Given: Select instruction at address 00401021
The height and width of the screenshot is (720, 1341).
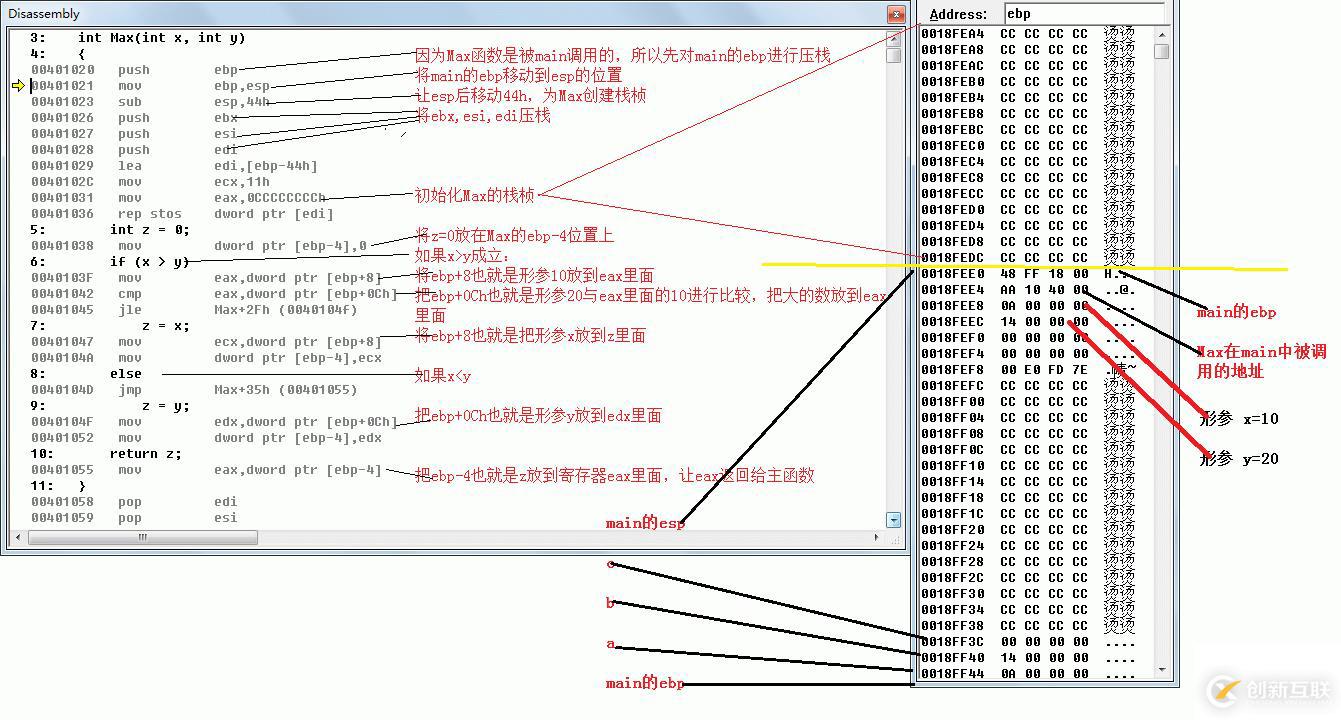Looking at the screenshot, I should click(x=150, y=86).
